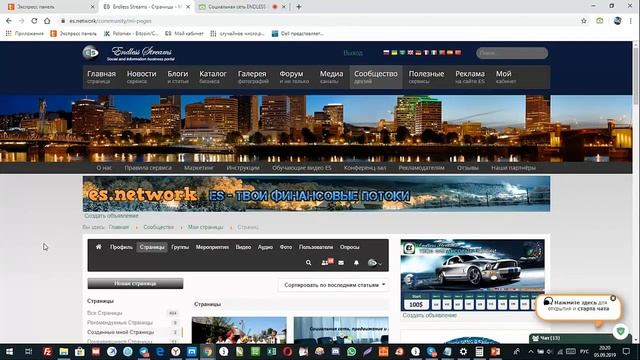Focus the site search field in header

(x=512, y=53)
